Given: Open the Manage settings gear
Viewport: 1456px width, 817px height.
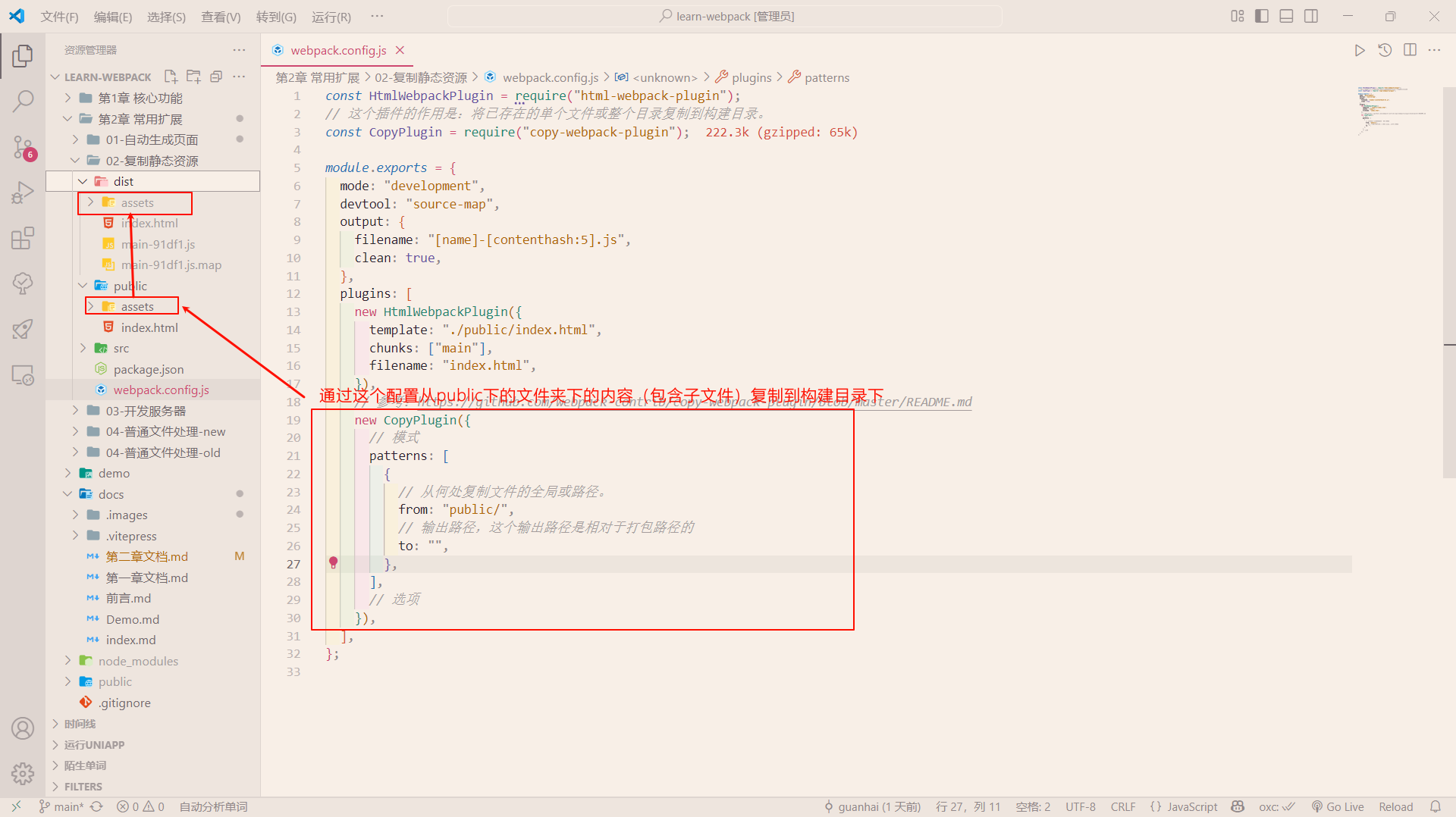Looking at the screenshot, I should [23, 774].
